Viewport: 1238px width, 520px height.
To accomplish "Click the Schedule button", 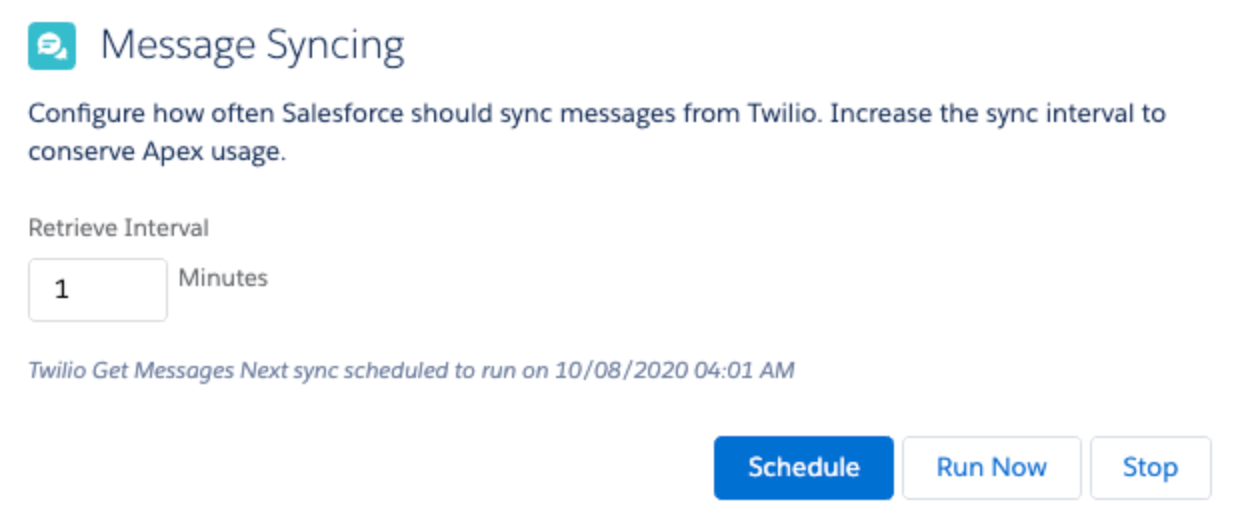I will (803, 467).
